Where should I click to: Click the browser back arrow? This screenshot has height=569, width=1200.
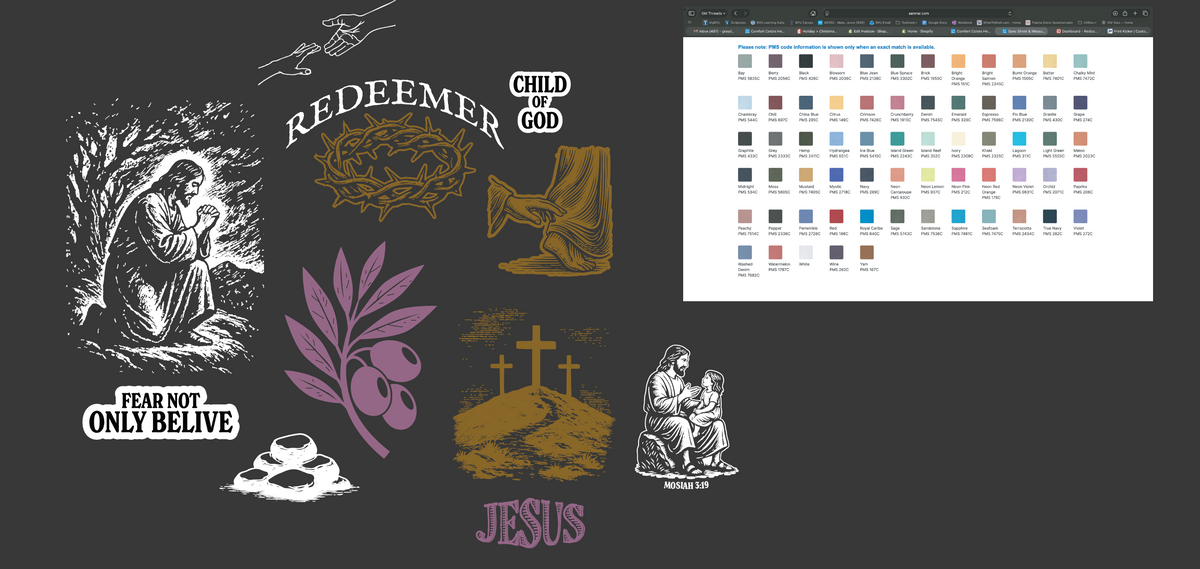coord(735,13)
